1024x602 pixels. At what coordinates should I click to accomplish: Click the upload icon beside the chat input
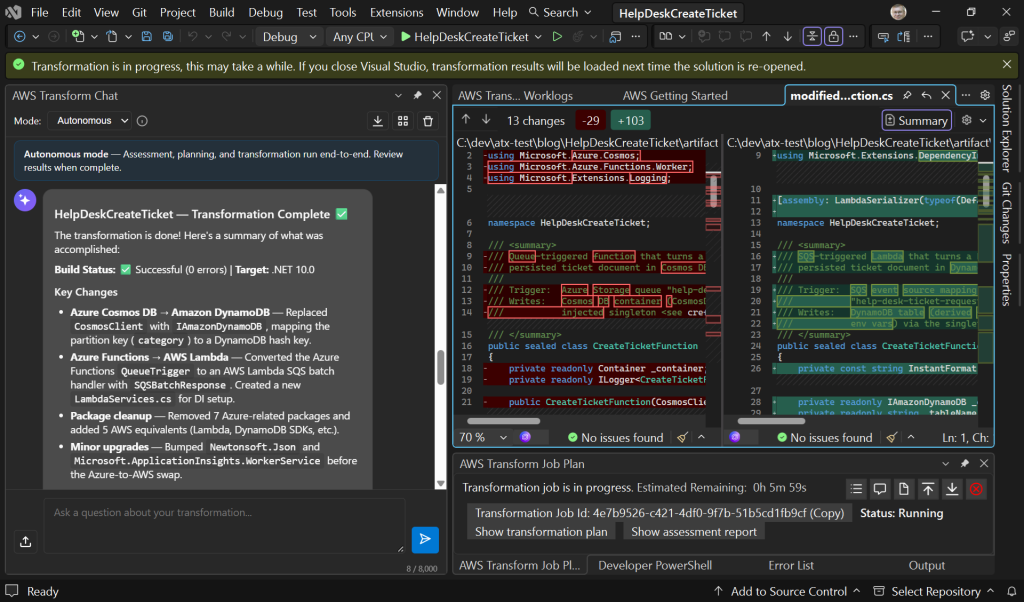[x=25, y=541]
